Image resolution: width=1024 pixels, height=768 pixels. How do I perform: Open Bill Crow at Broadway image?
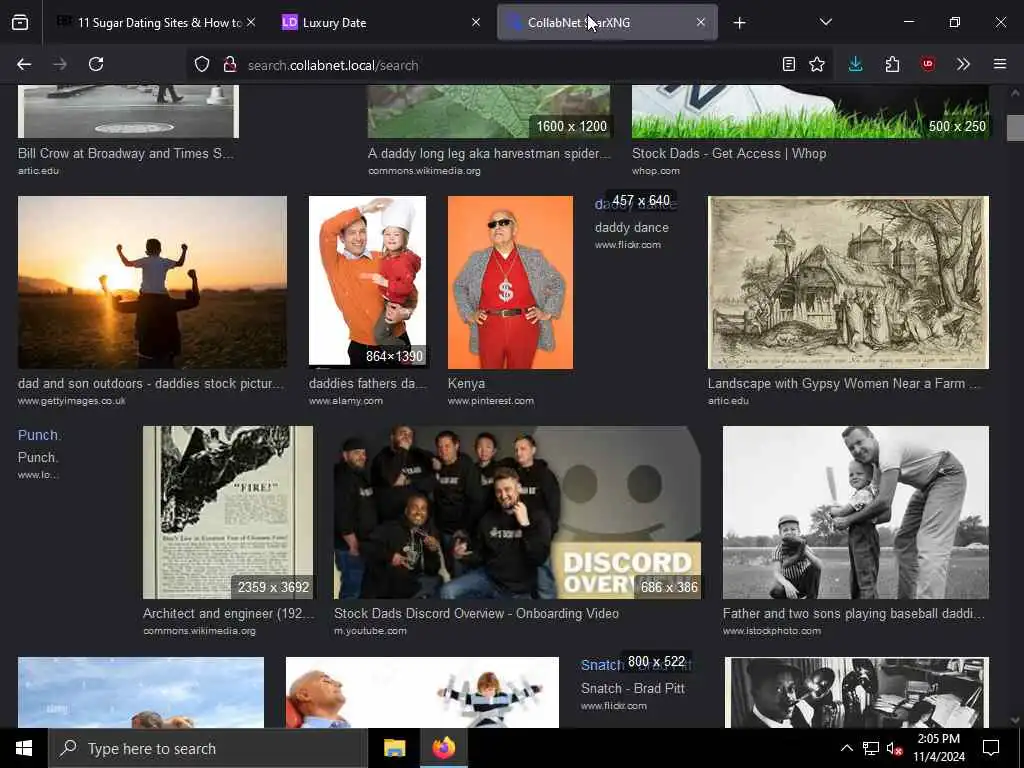[x=128, y=111]
